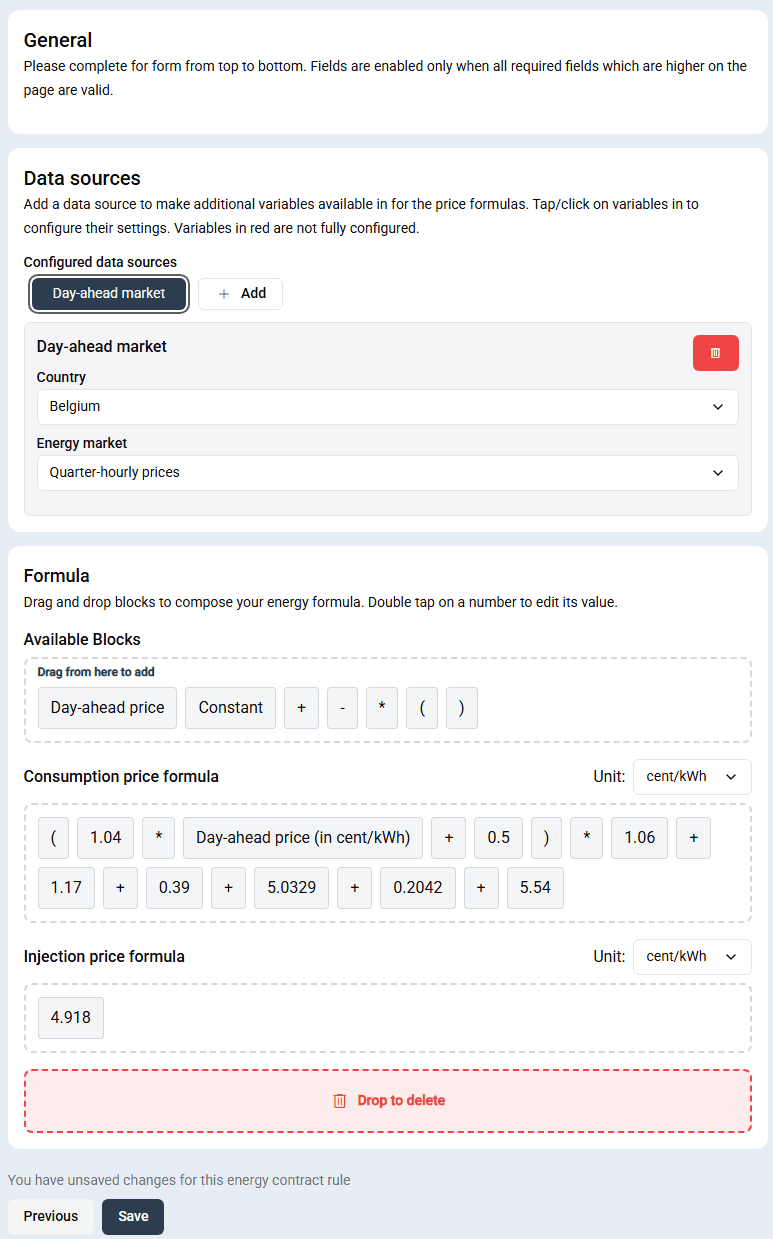The width and height of the screenshot is (773, 1239).
Task: Click the 0.5 consumption formula block
Action: 497,837
